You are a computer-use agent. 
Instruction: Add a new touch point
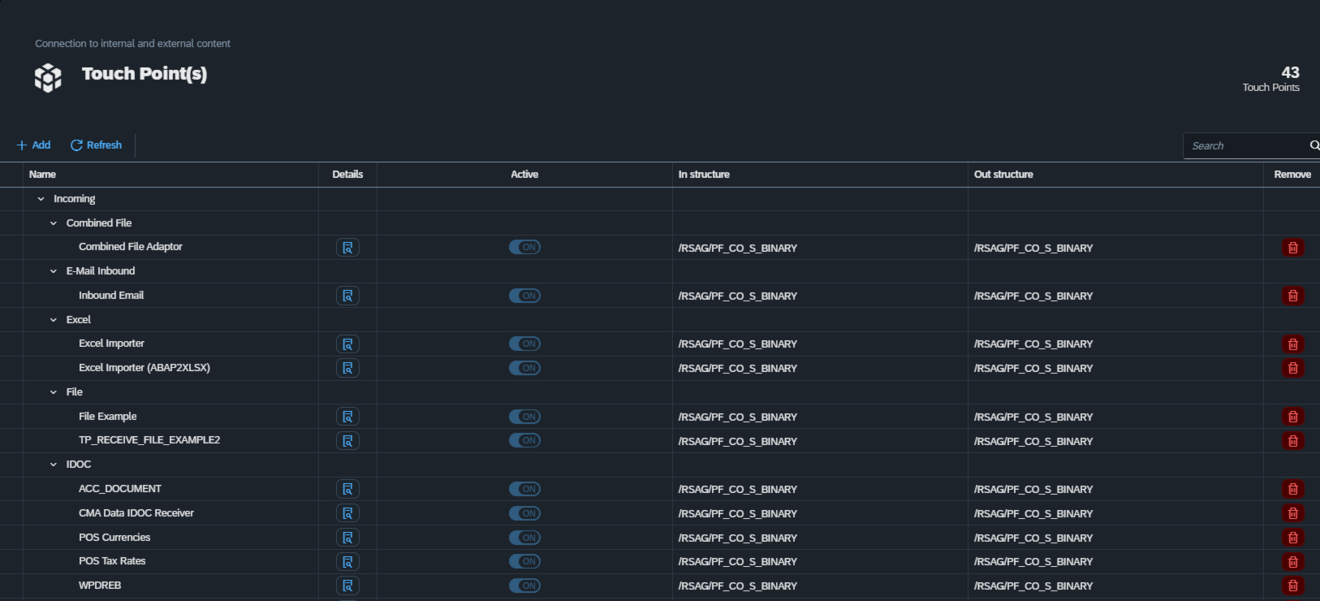click(33, 145)
